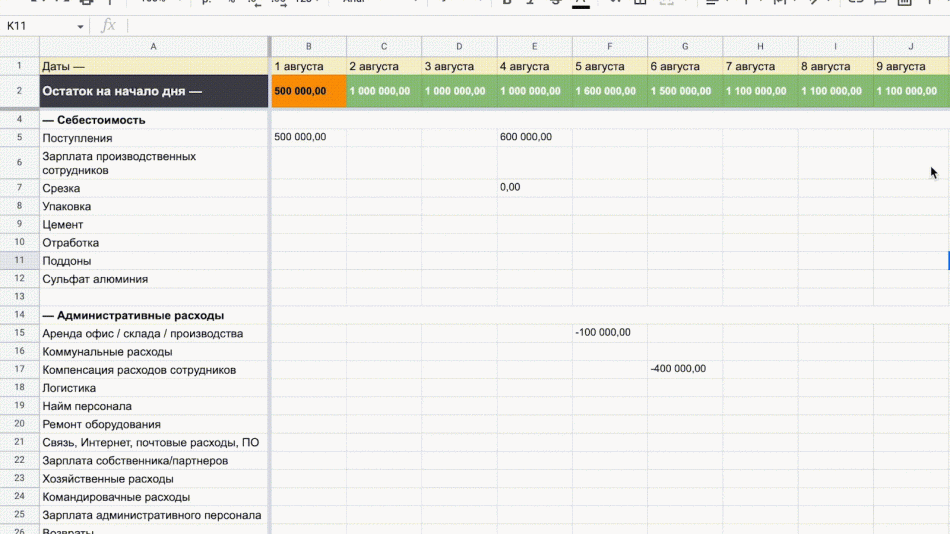Select the 600 000,00 cell in Поступления
This screenshot has width=950, height=534.
tap(535, 138)
